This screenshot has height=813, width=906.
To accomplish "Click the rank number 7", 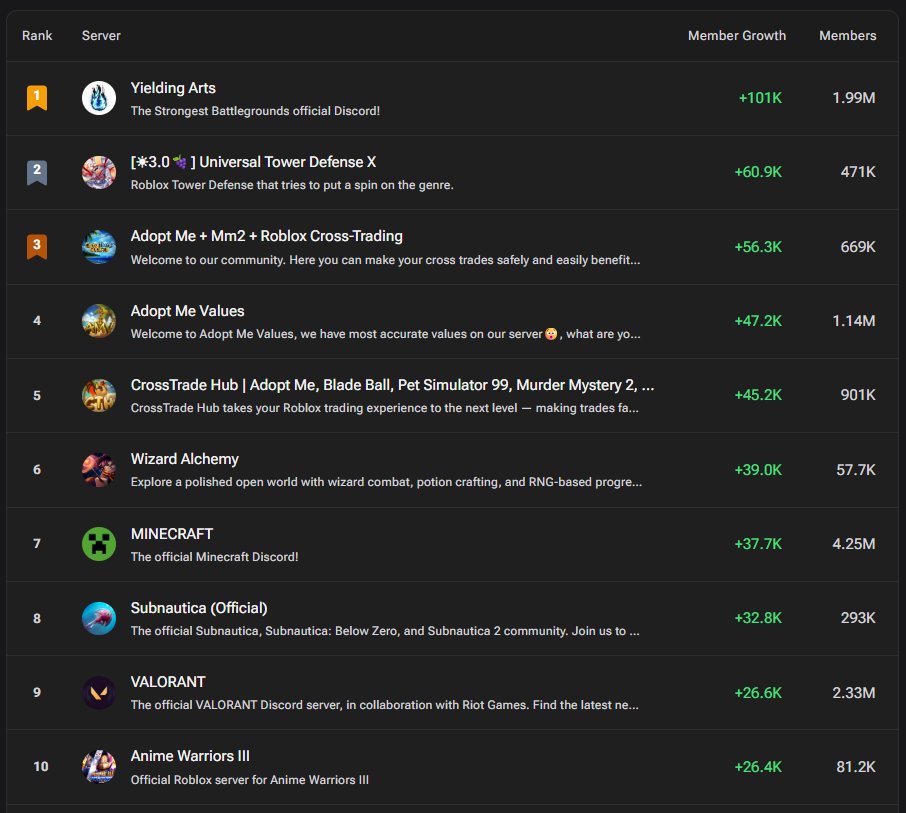I will [x=37, y=544].
